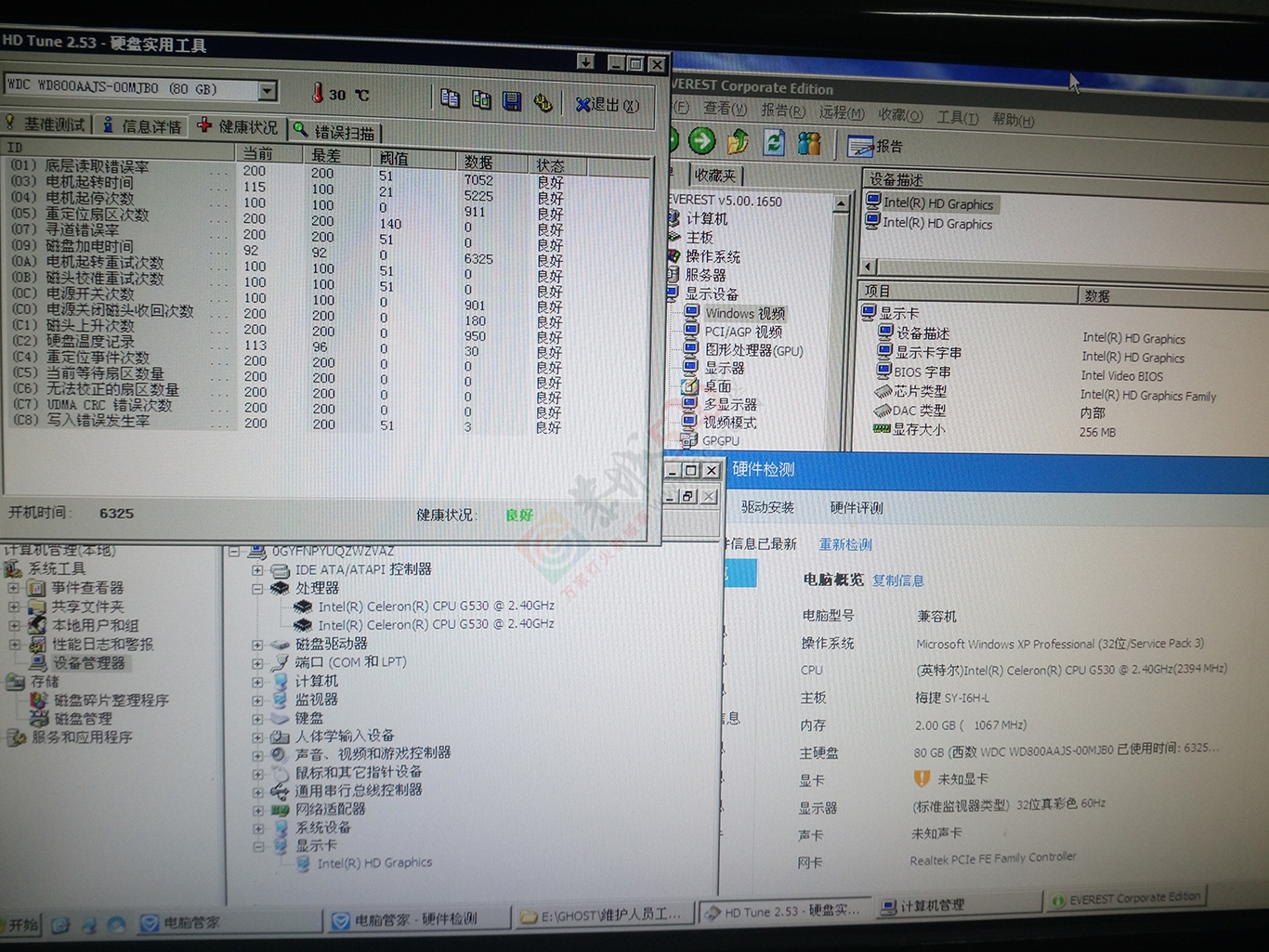This screenshot has height=952, width=1269.
Task: Click EVEREST tree scrollbar up arrow
Action: tap(841, 203)
